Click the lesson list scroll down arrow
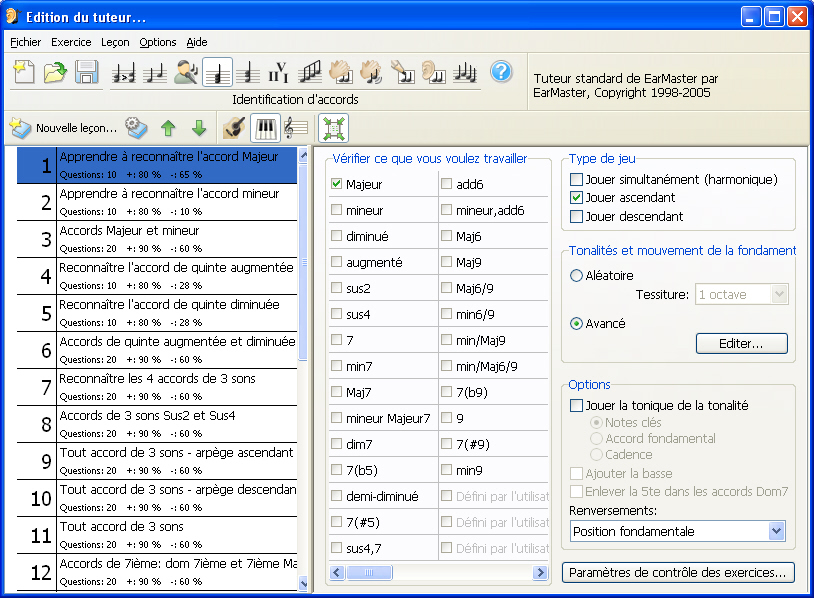Image resolution: width=814 pixels, height=598 pixels. click(304, 583)
